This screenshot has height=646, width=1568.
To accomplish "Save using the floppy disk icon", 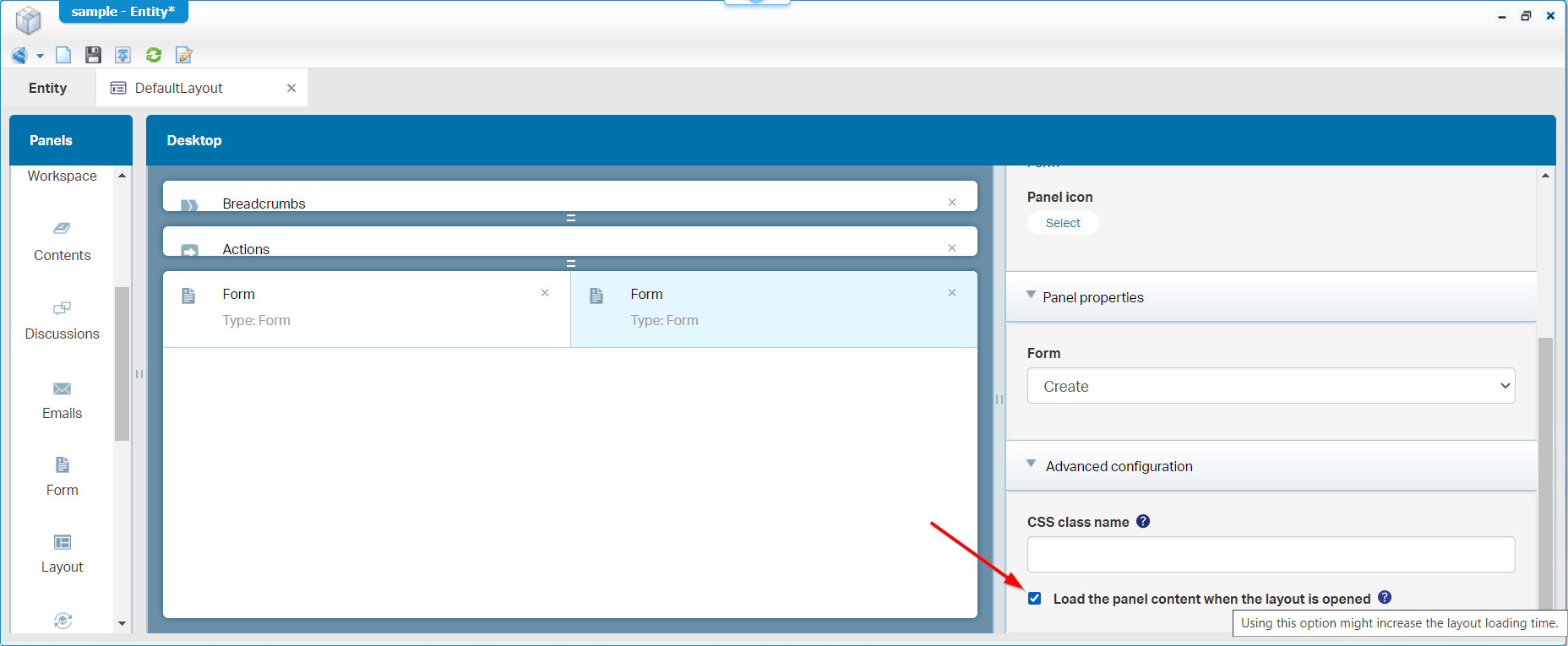I will tap(93, 55).
